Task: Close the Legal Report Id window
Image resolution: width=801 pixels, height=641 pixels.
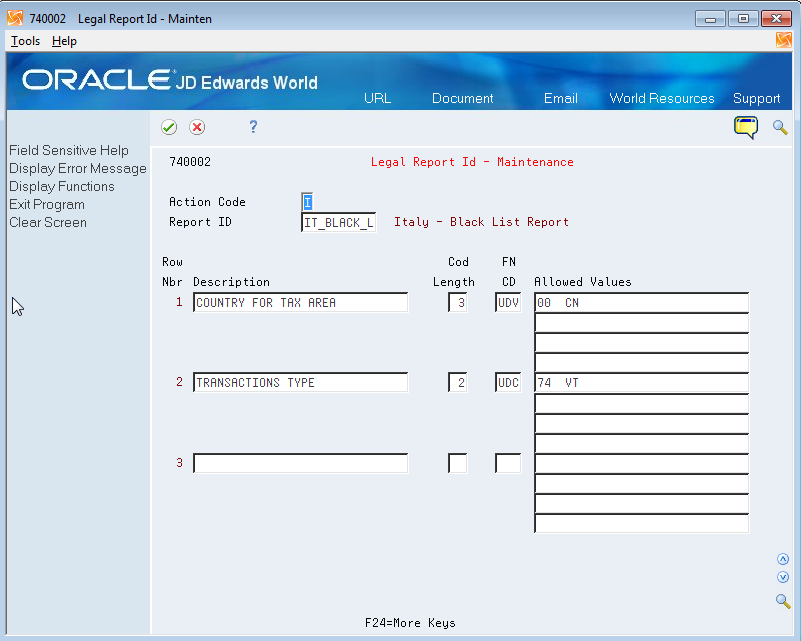Action: [776, 19]
